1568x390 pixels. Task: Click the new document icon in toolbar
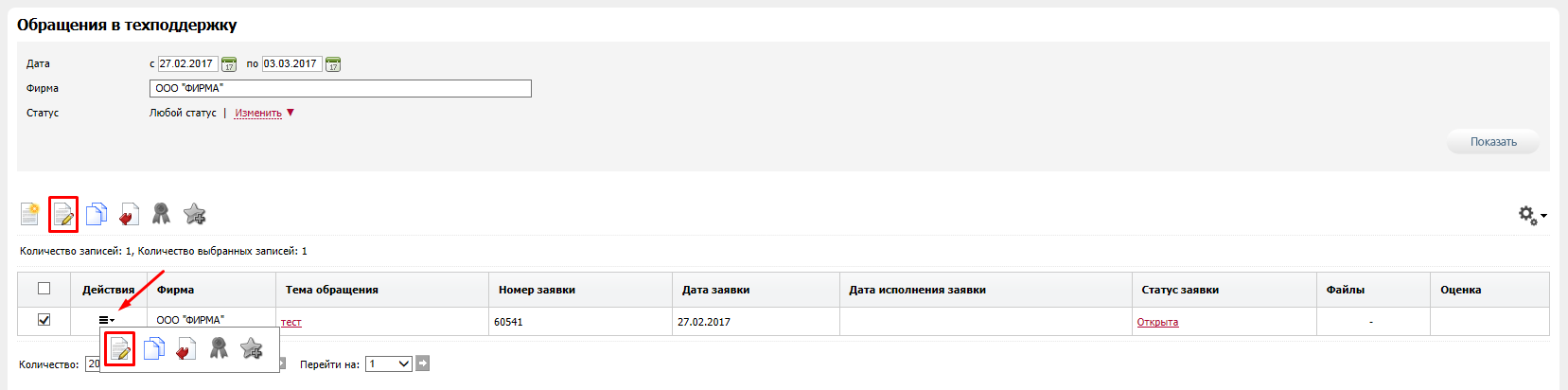[x=29, y=214]
